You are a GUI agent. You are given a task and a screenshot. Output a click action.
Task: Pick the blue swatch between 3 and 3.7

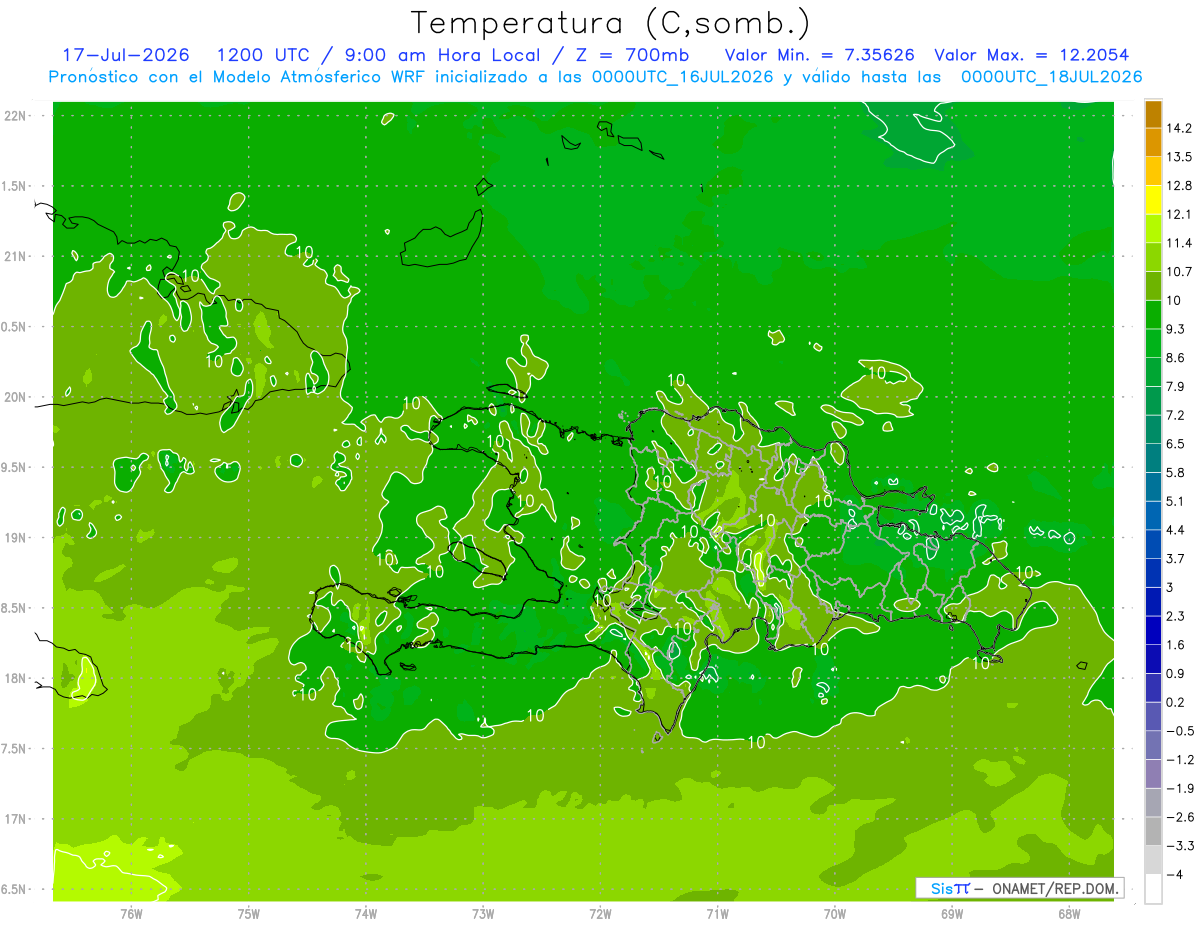(x=1153, y=573)
